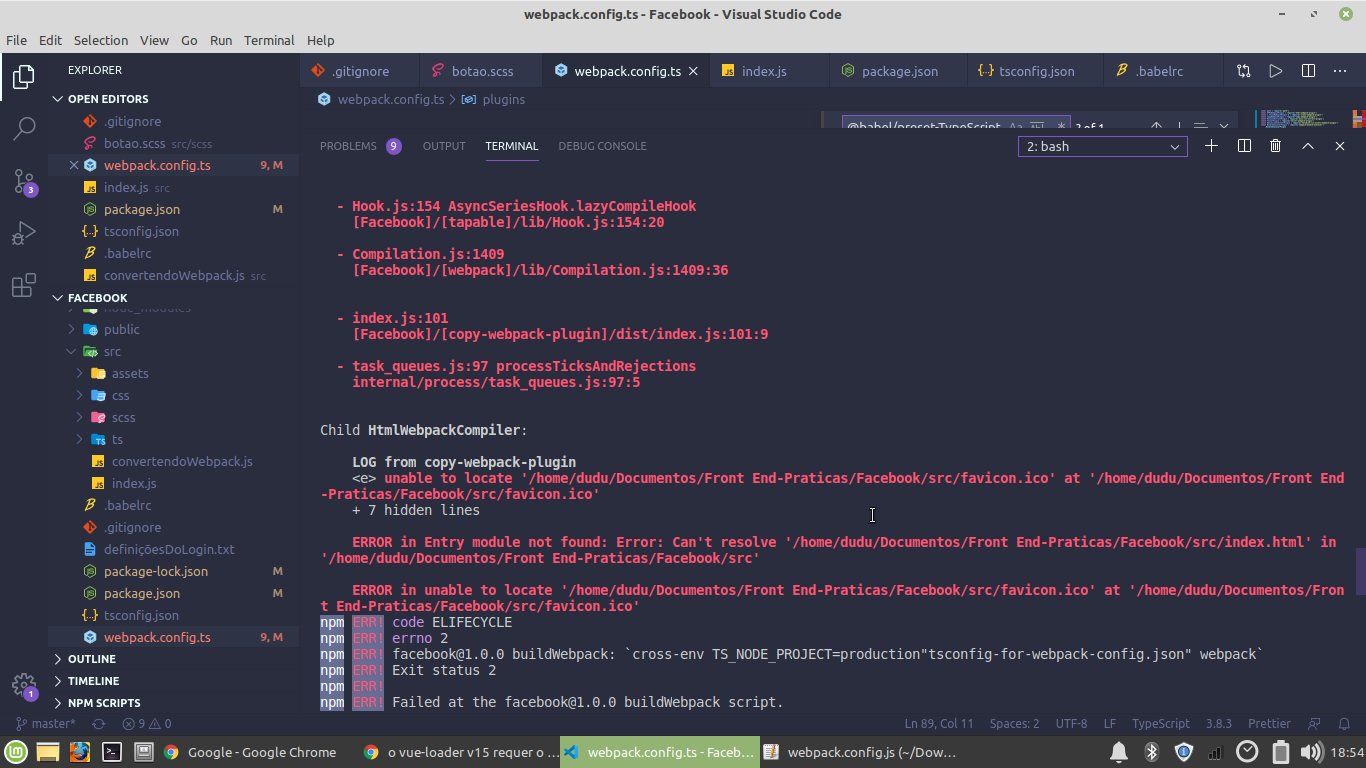
Task: Open the terminal launcher in taskbar
Action: 112,752
